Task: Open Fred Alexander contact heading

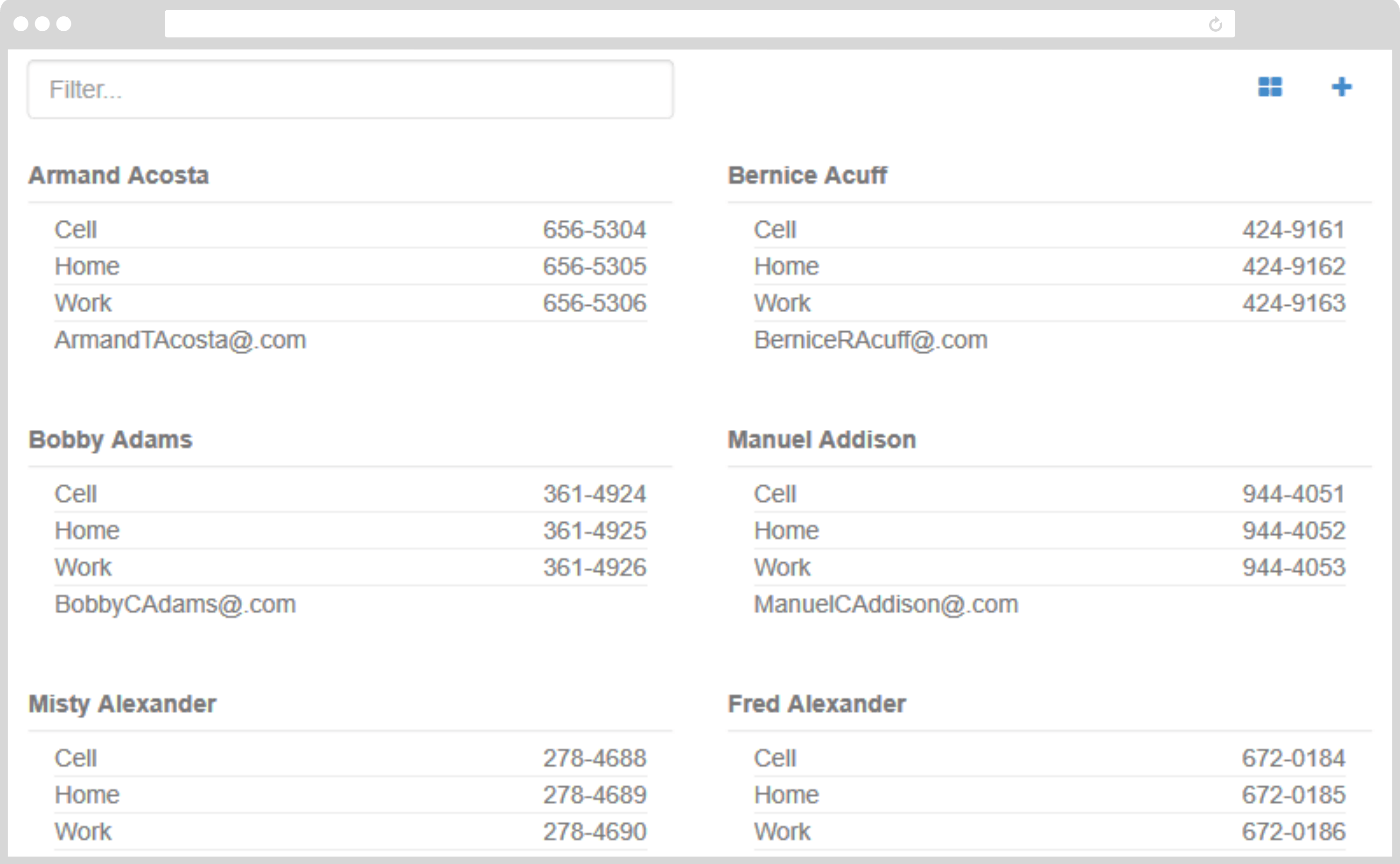Action: [817, 703]
